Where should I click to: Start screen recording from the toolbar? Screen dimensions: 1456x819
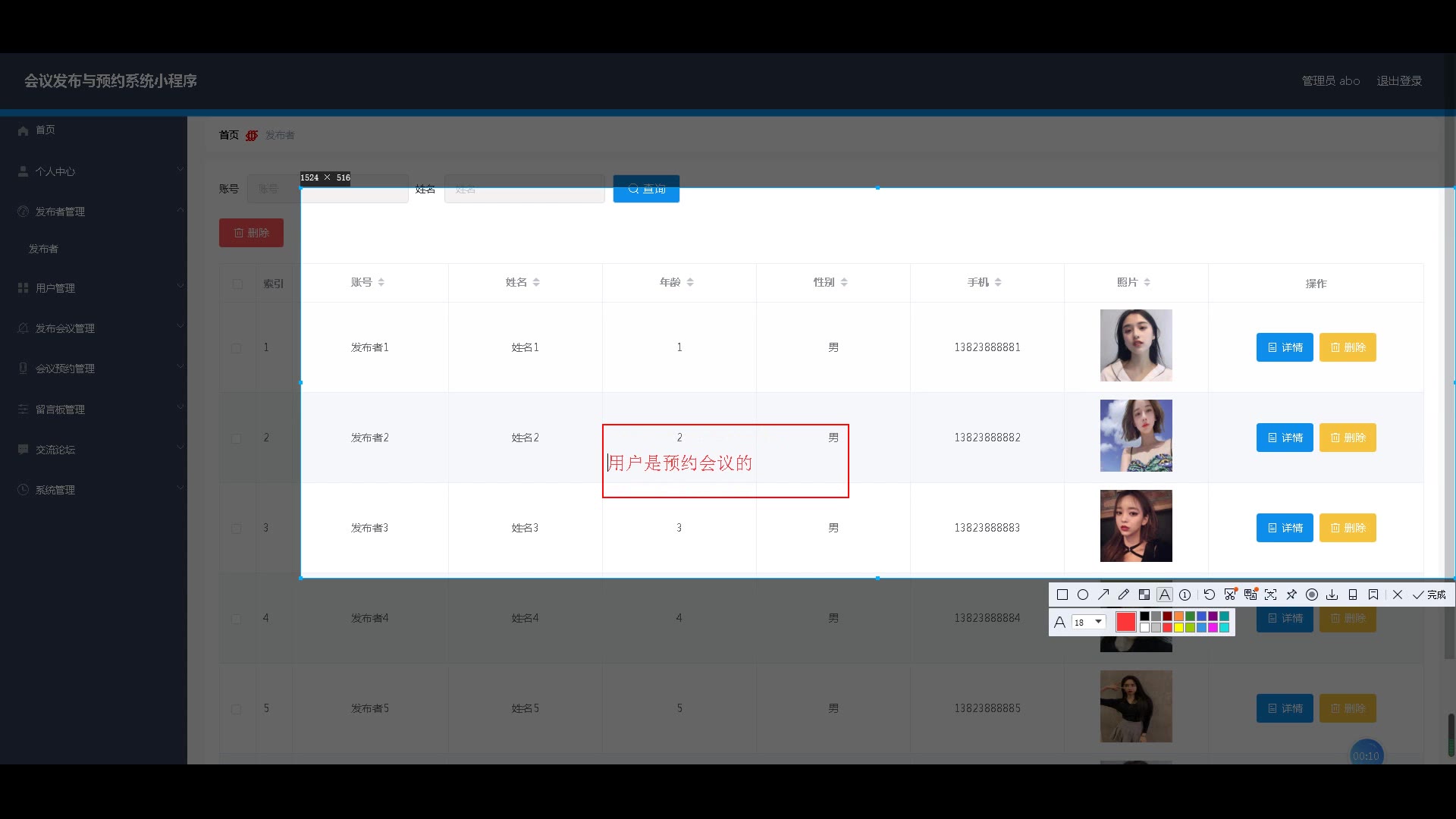1312,595
